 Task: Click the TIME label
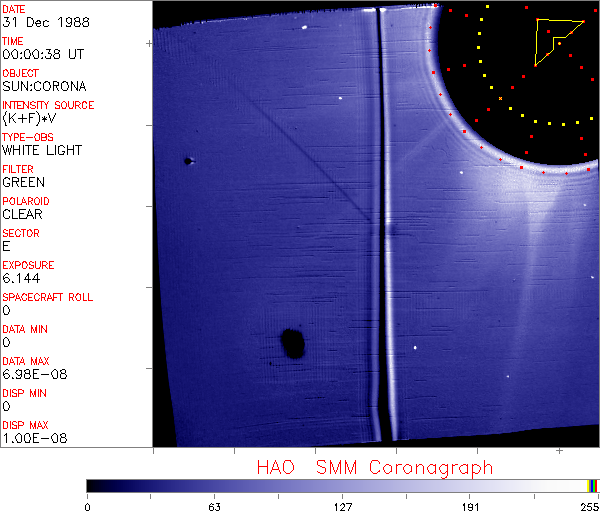(13, 41)
